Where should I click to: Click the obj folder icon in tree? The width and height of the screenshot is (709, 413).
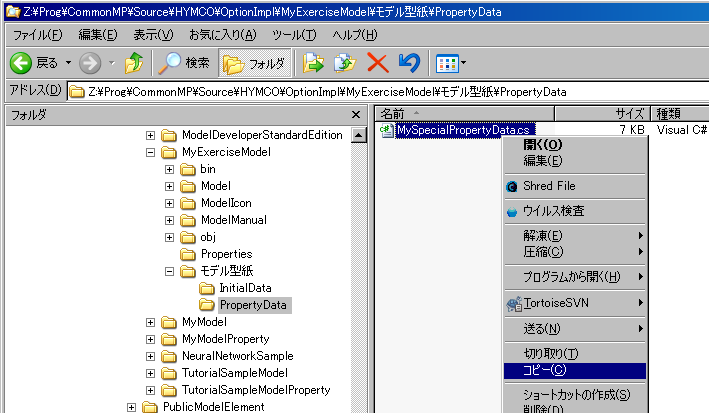coord(188,237)
